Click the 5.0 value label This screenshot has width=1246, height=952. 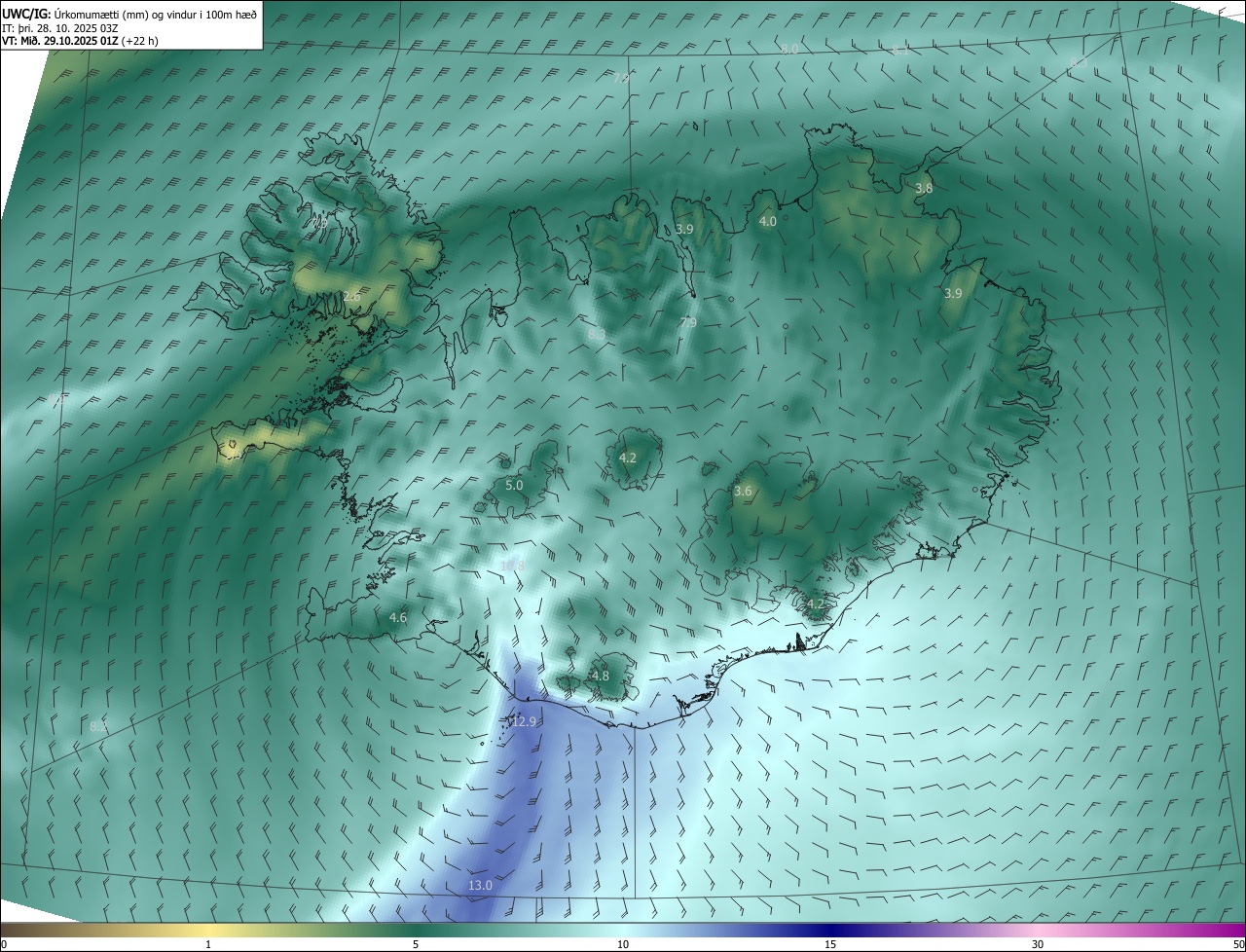tap(514, 485)
